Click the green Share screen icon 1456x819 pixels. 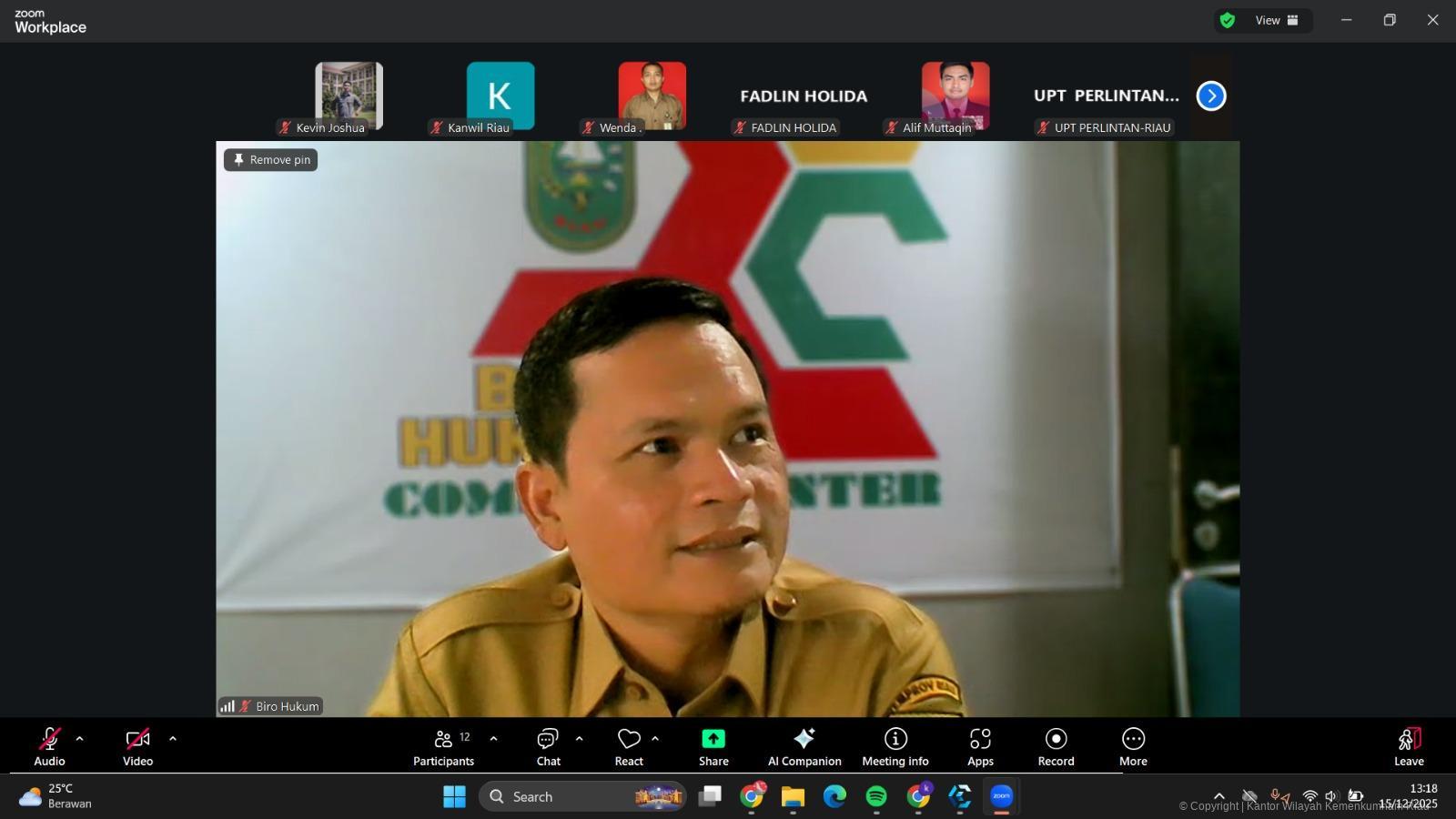click(x=713, y=739)
